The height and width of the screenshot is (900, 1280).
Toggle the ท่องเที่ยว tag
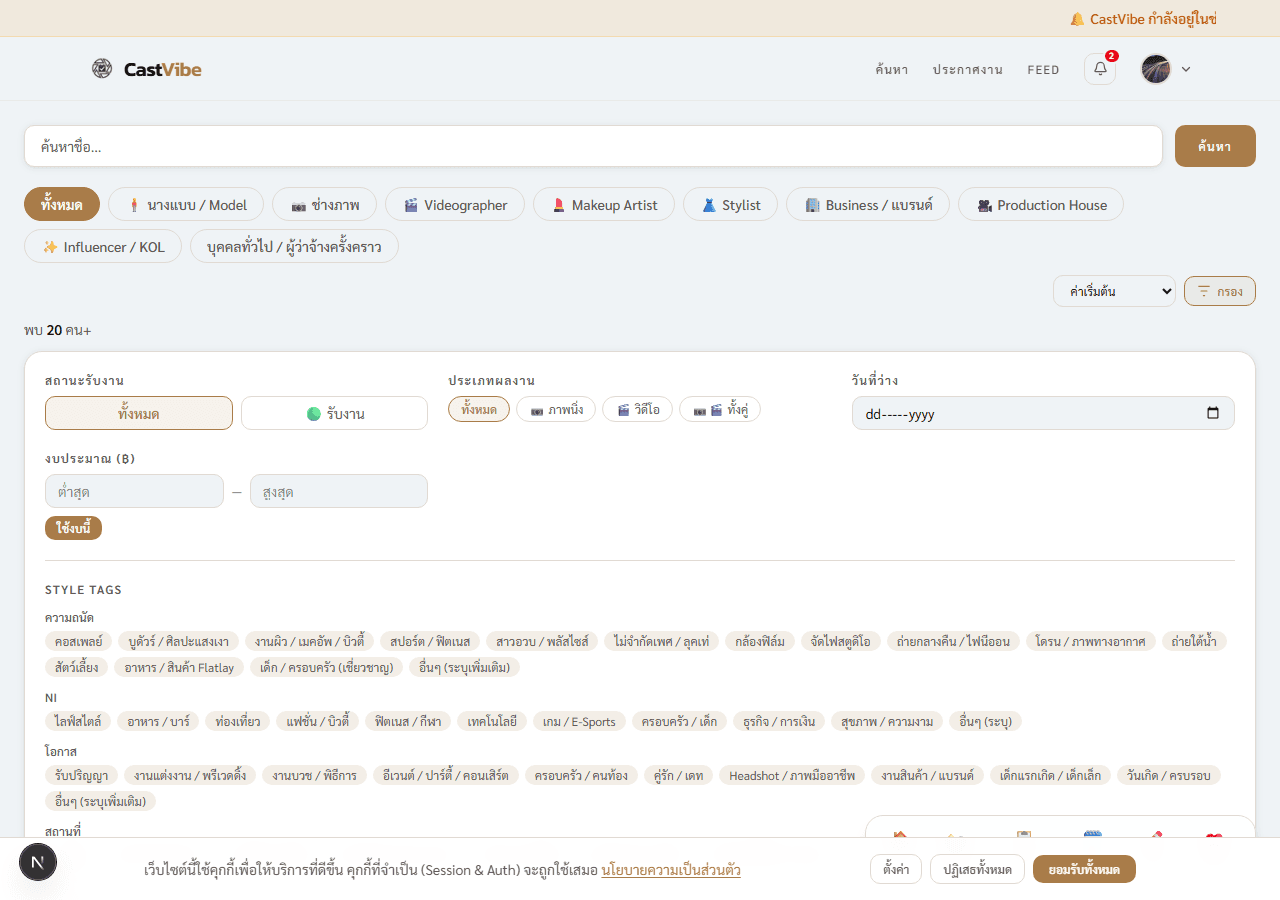click(237, 721)
